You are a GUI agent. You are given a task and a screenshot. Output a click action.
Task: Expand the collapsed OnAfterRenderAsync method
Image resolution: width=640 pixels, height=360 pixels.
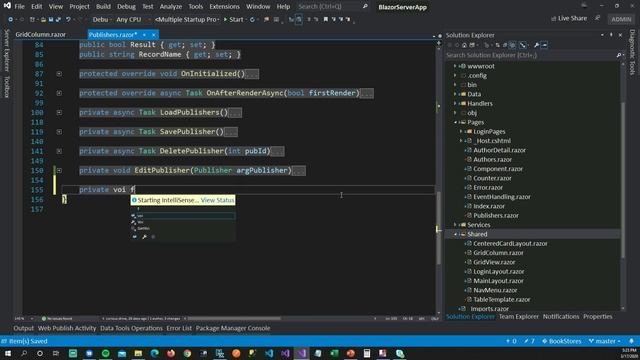(59, 93)
